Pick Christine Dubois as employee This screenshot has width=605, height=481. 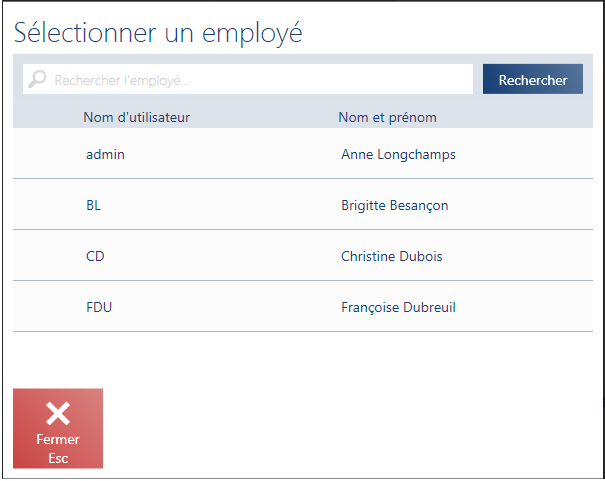click(392, 256)
